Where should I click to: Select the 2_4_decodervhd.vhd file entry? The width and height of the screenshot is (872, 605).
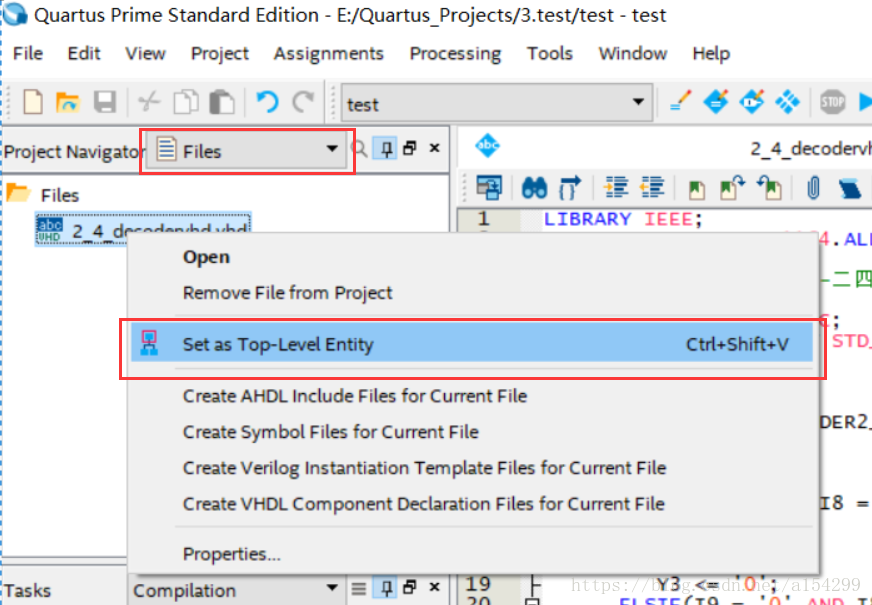[x=143, y=229]
